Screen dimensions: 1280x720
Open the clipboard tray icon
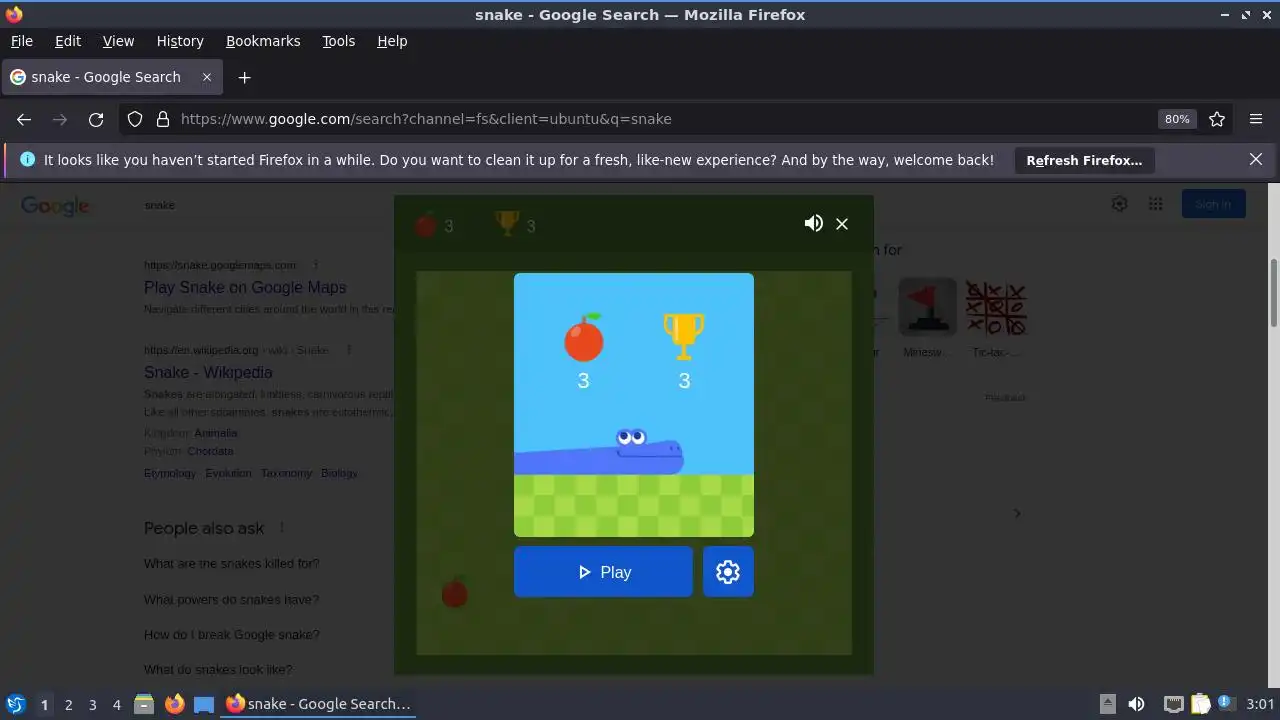click(x=1200, y=704)
